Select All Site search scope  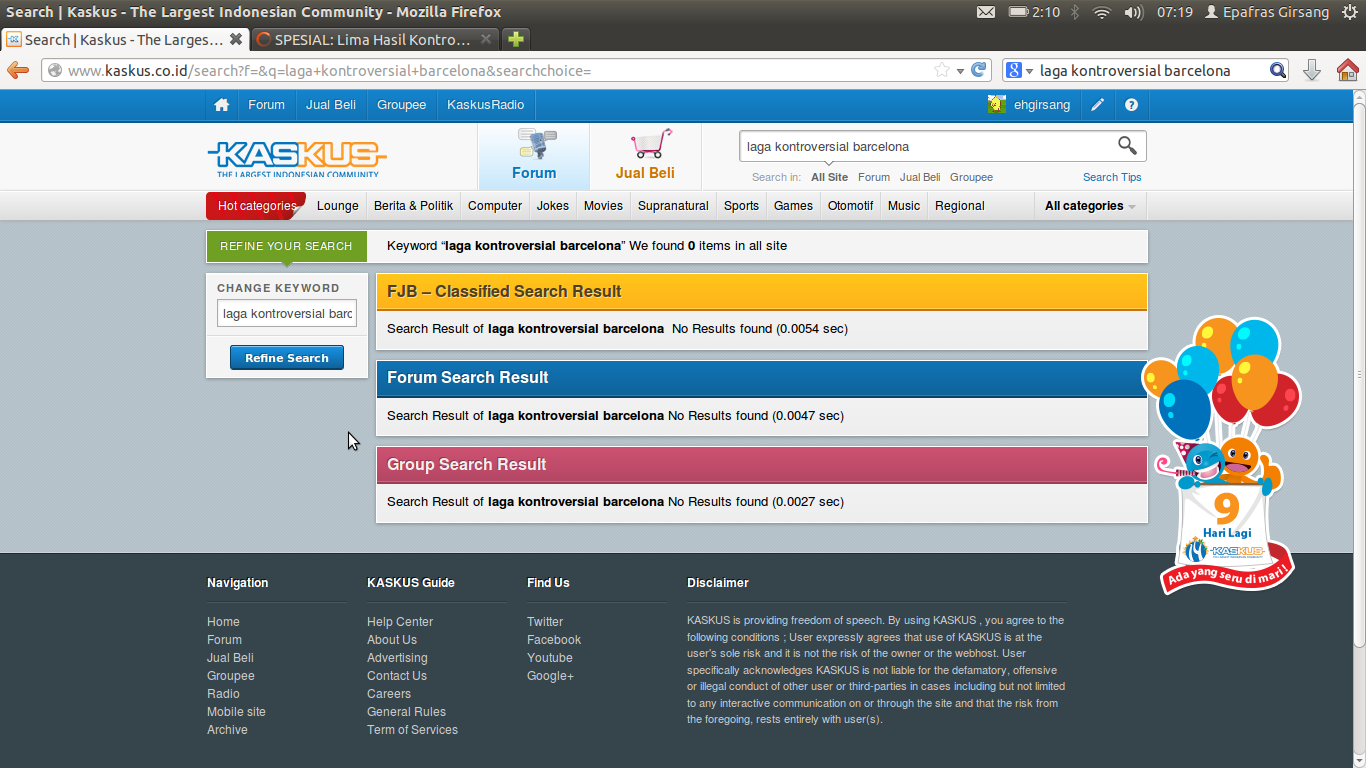coord(829,177)
